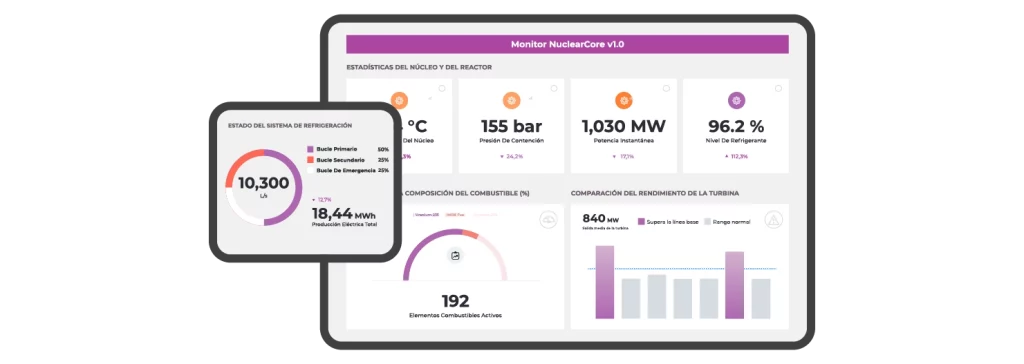The image size is (1024, 364).
Task: Click the first tall purple turbine bar
Action: pos(605,282)
